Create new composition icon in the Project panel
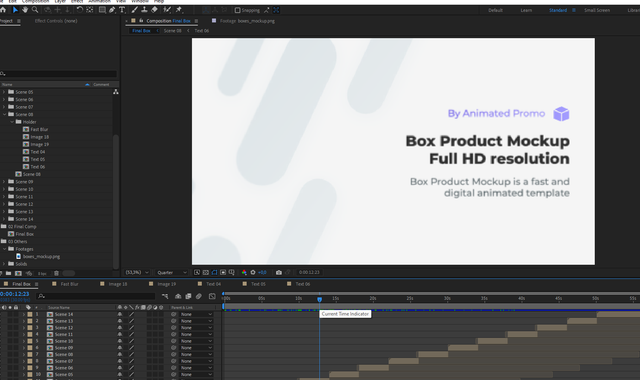 pos(18,273)
